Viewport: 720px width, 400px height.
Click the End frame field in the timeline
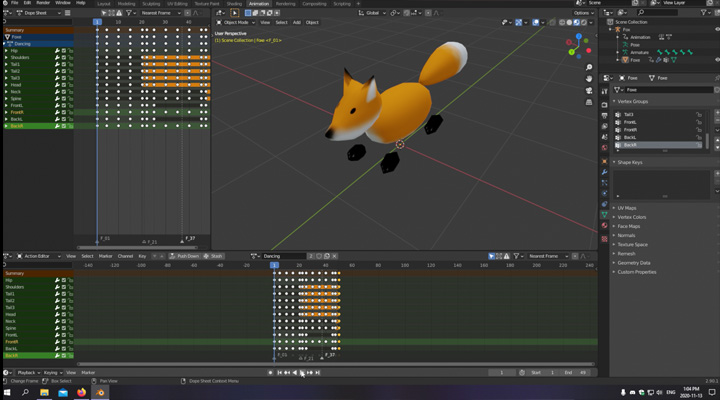coord(575,372)
